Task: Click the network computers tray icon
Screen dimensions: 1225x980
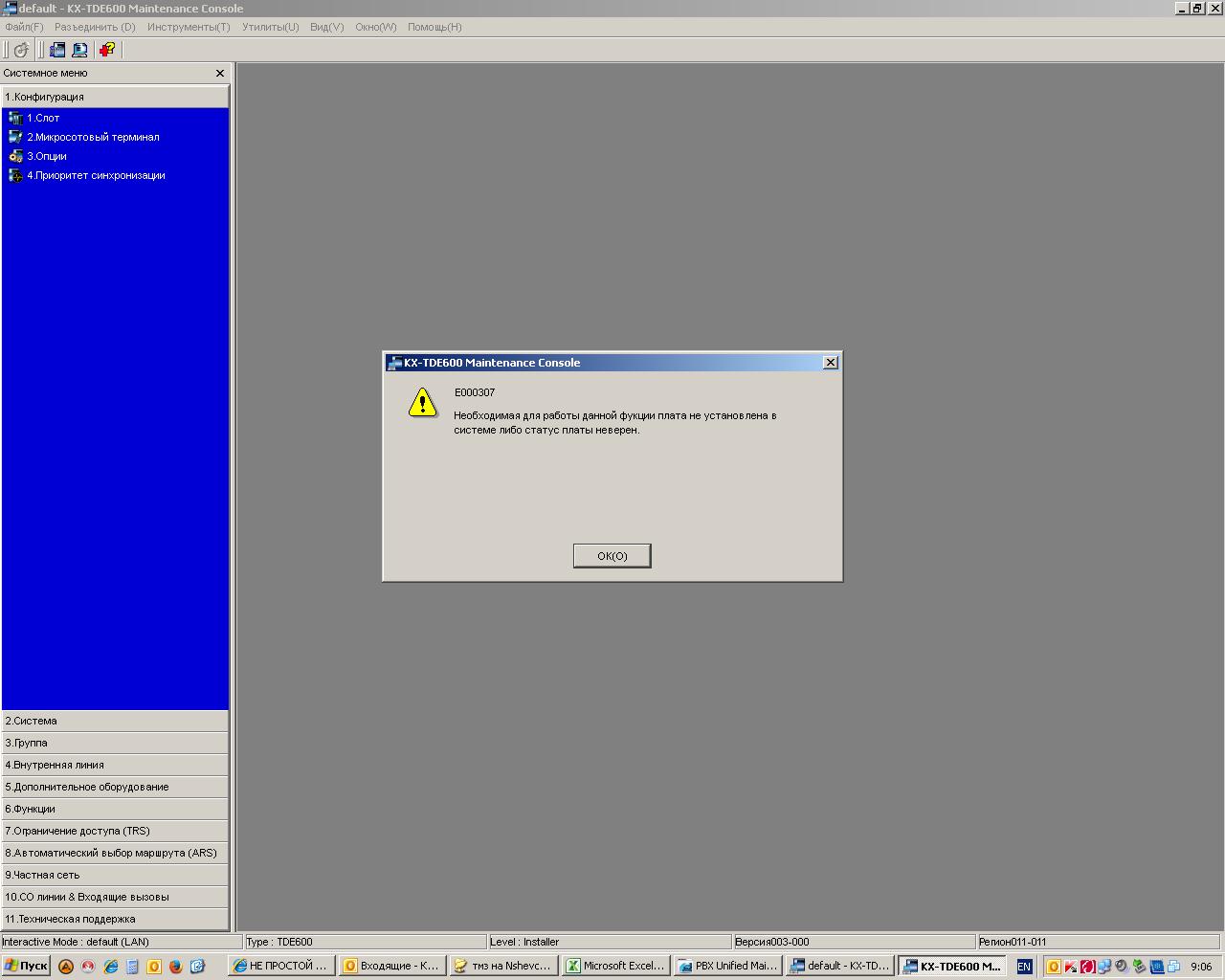Action: click(1104, 967)
